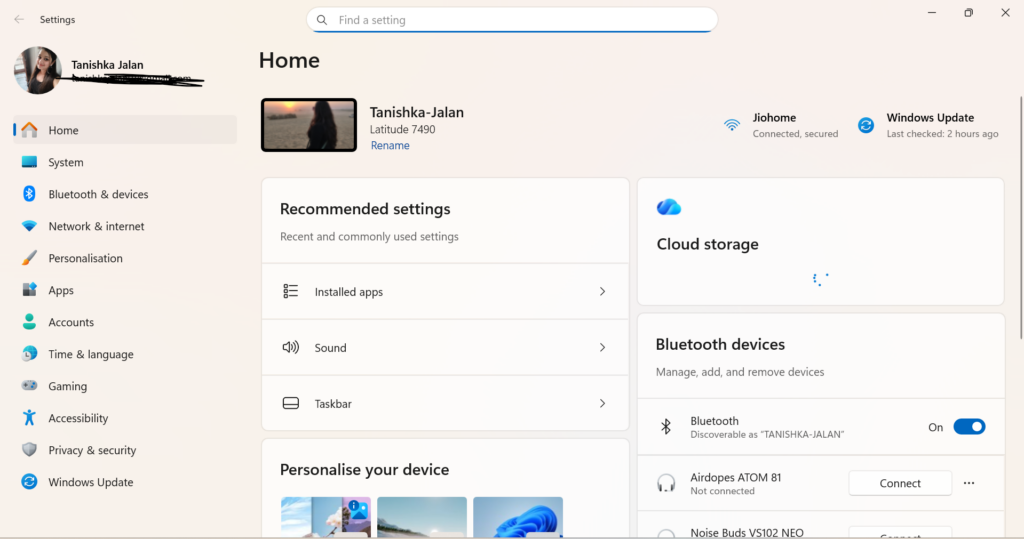Click the Airdopes ATOM 81 headphones icon
The height and width of the screenshot is (539, 1024).
coord(666,483)
